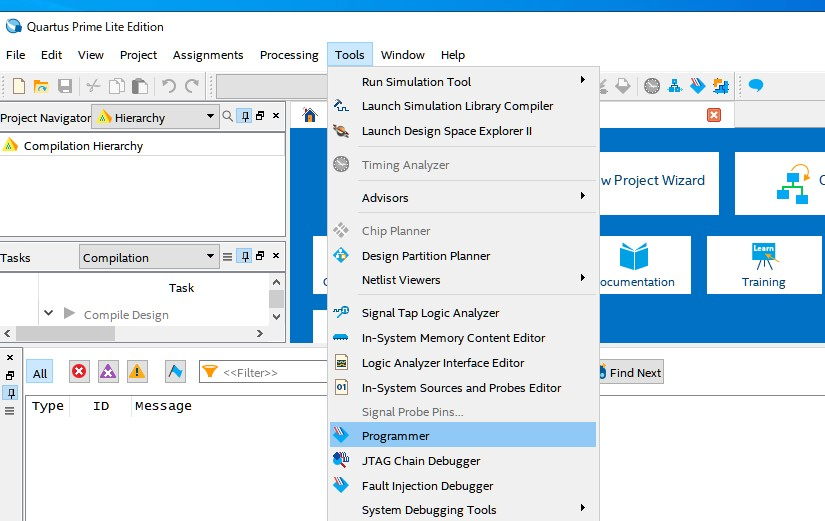Float the Tasks panel

(x=260, y=256)
